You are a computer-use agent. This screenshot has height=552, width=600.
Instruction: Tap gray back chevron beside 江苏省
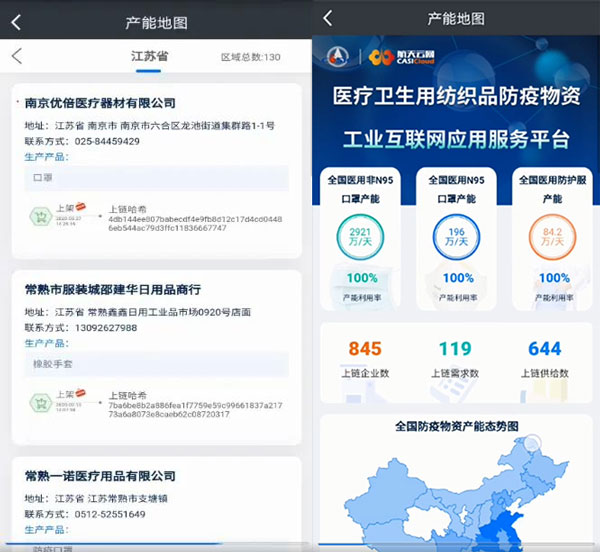click(x=16, y=56)
